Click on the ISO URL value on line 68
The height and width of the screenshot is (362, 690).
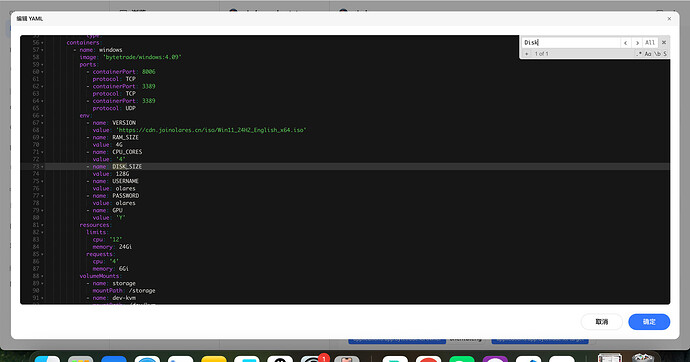click(x=211, y=130)
